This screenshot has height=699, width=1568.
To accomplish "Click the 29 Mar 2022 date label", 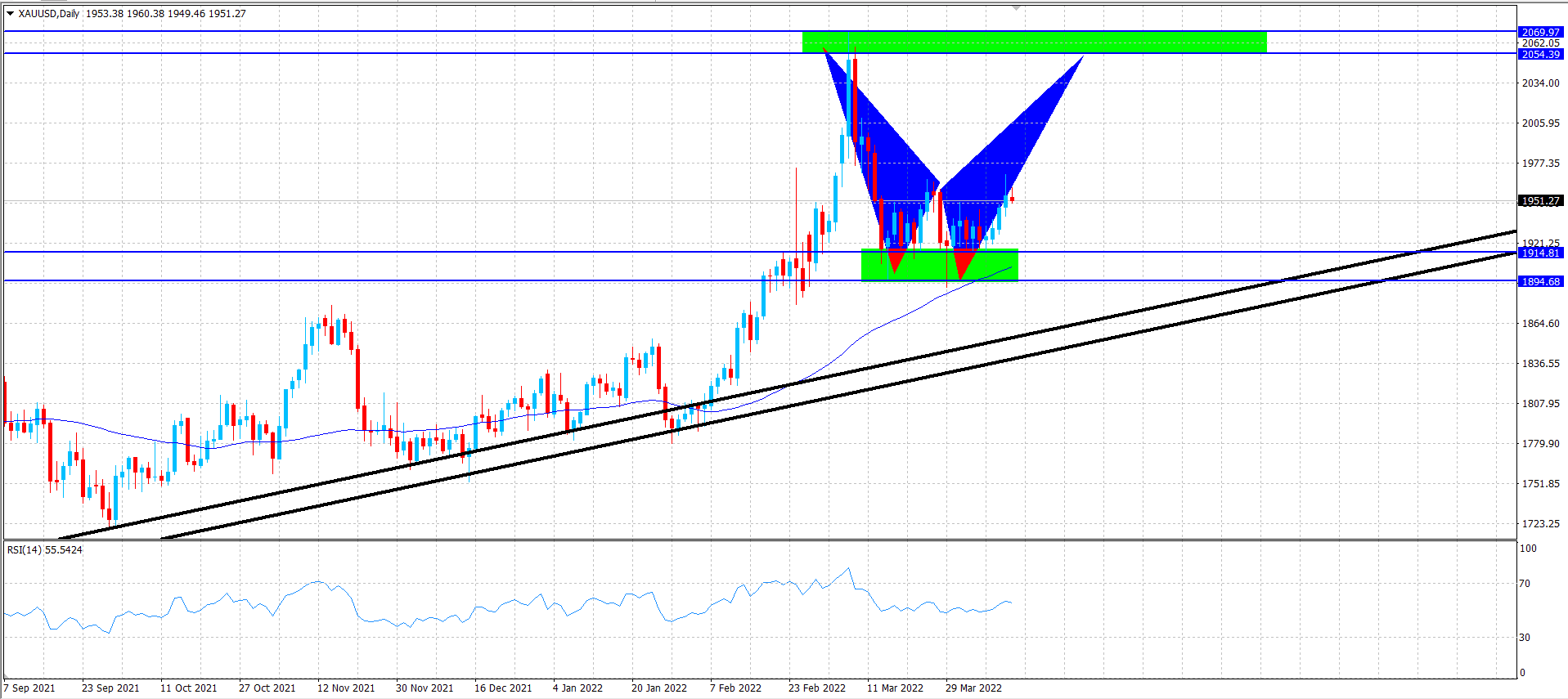I will [x=973, y=688].
